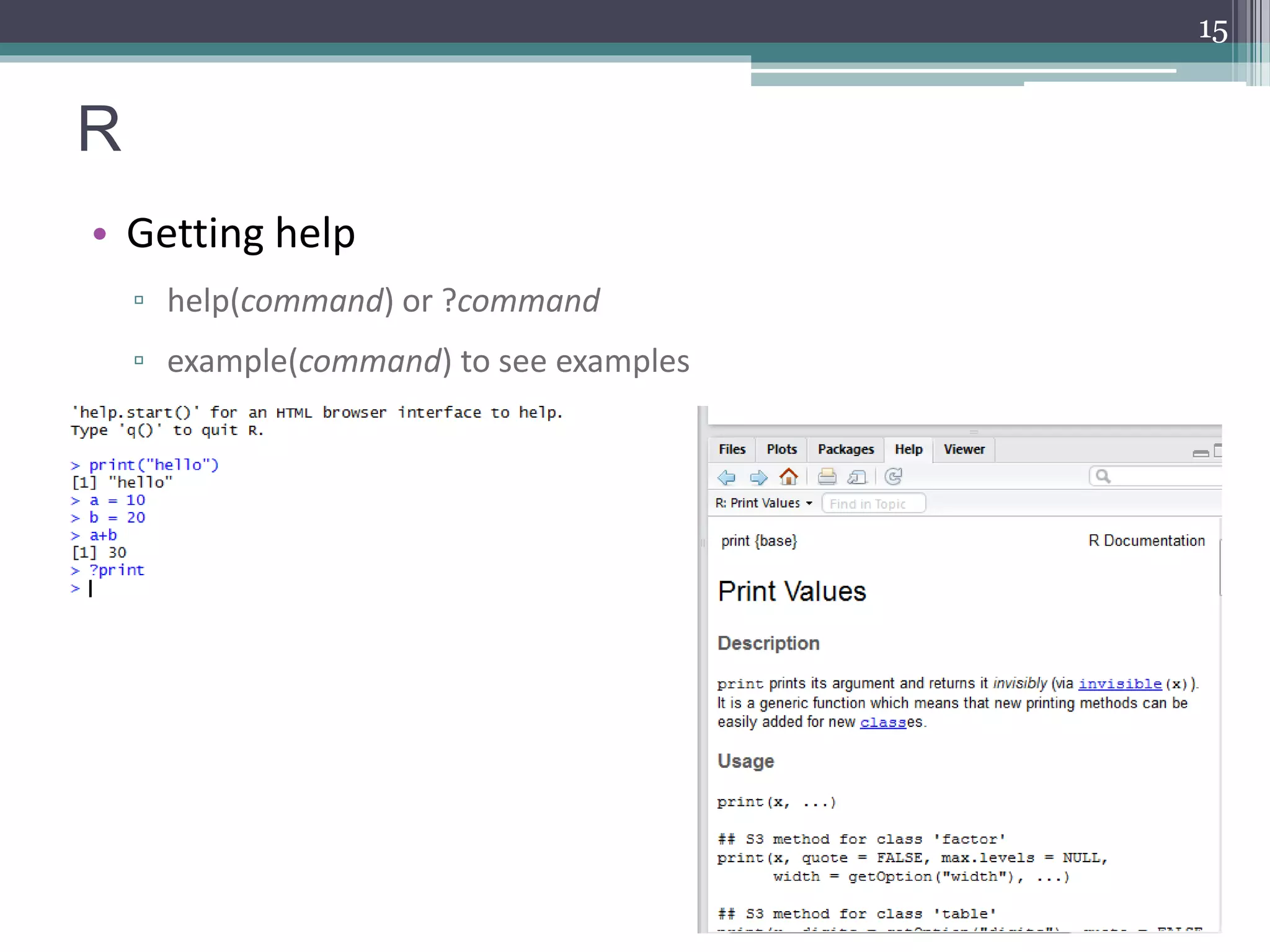The height and width of the screenshot is (952, 1270).
Task: Focus the Find in Topic field
Action: [874, 503]
